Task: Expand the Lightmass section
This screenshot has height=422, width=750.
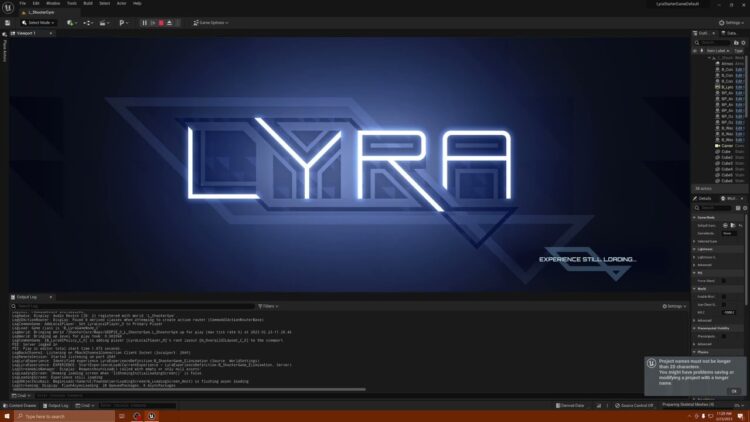Action: pyautogui.click(x=695, y=249)
